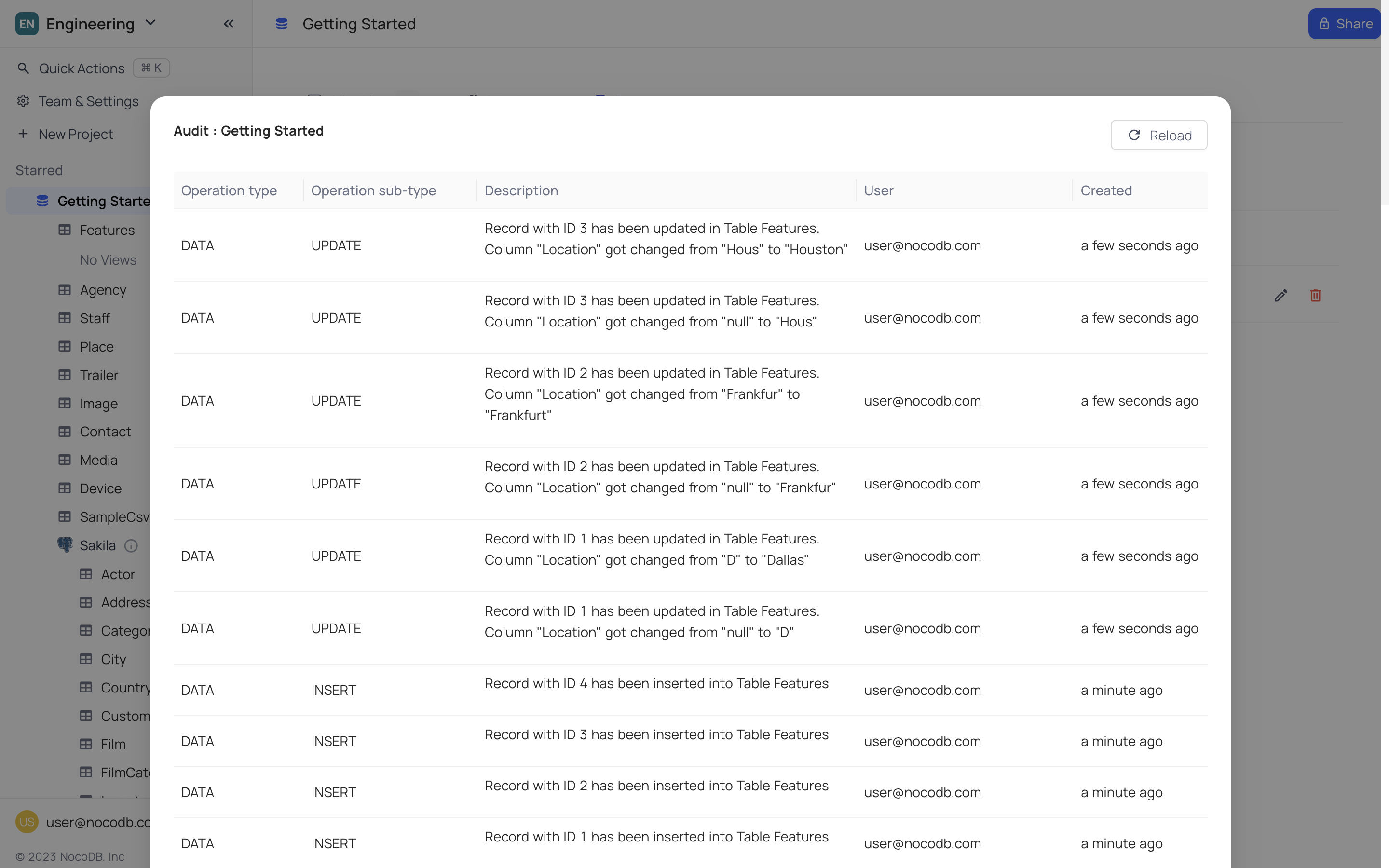Click the Description column header
This screenshot has height=868, width=1389.
pos(520,190)
